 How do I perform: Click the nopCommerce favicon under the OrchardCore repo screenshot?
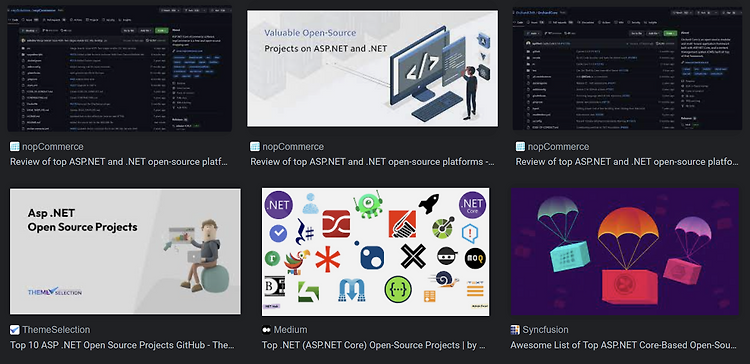[x=520, y=146]
